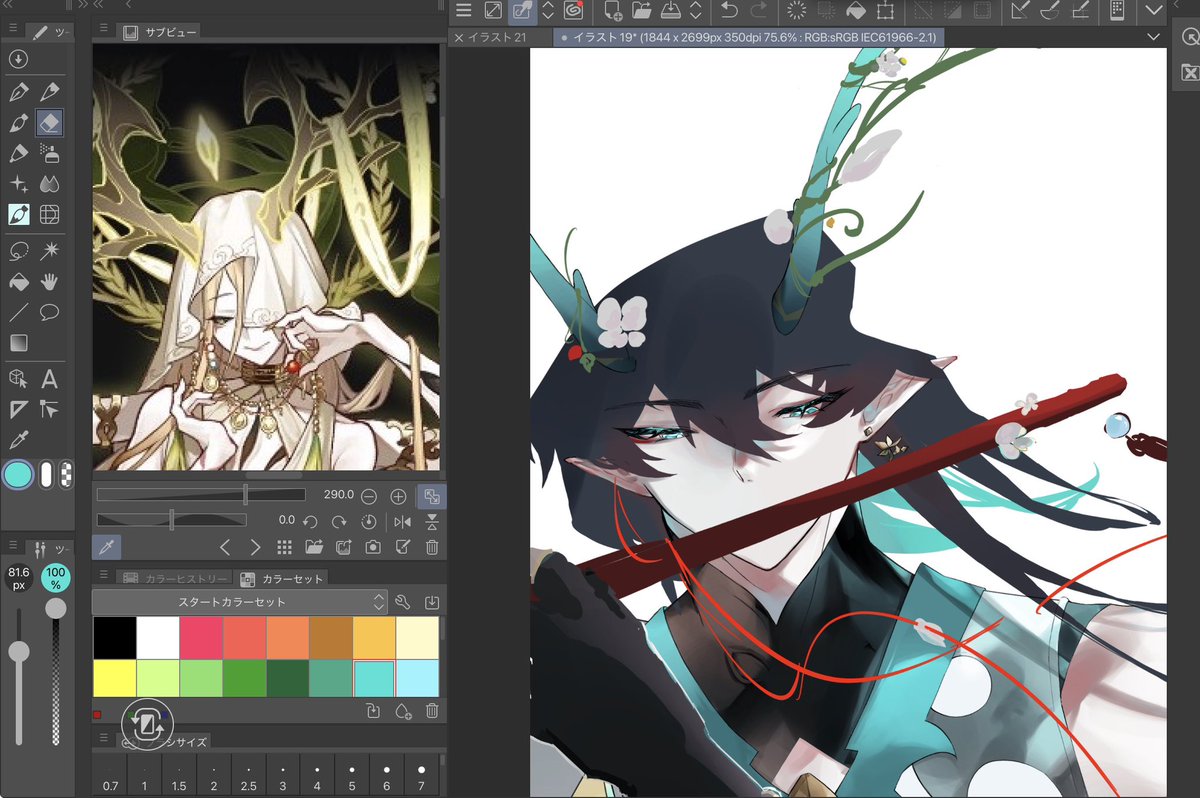Switch to the カラーヒストリー tab
Screen dimensions: 1200x798
coord(172,578)
